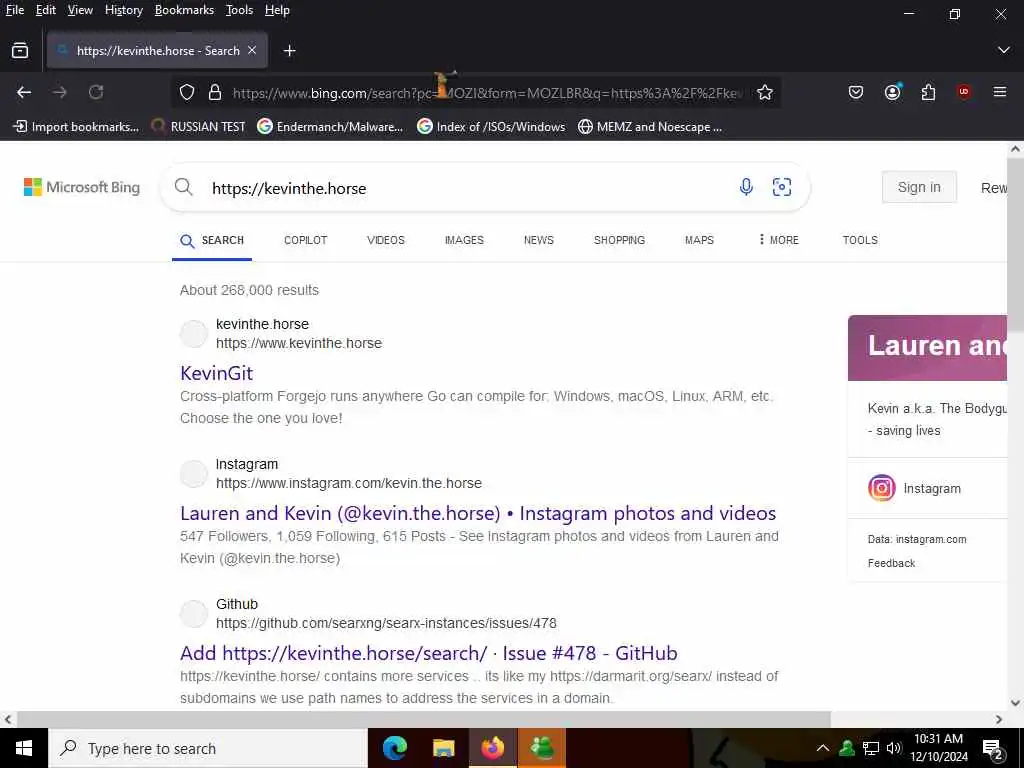Open the Bookmarks menu
The image size is (1024, 768).
[184, 10]
